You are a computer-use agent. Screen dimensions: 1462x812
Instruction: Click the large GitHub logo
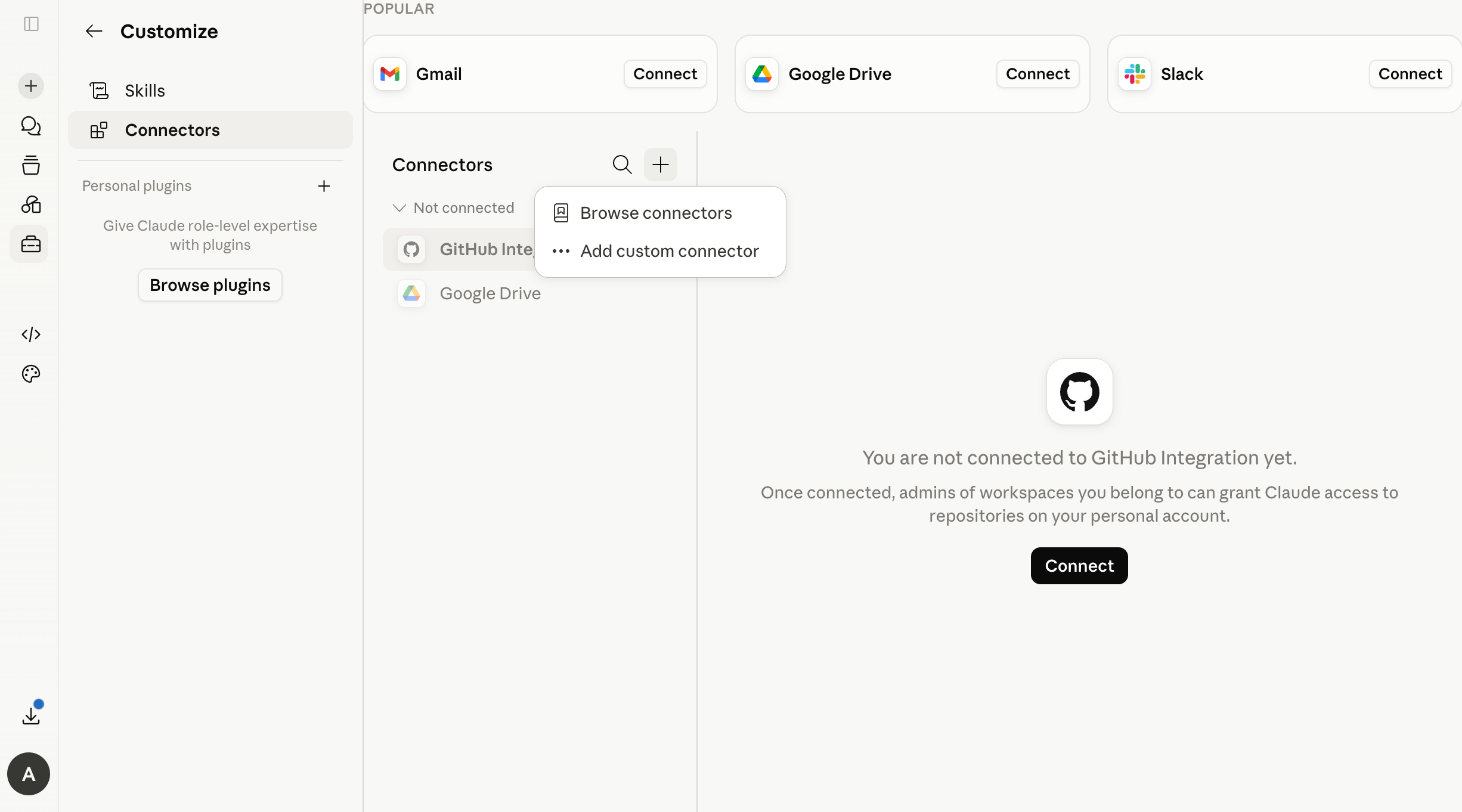click(x=1079, y=392)
